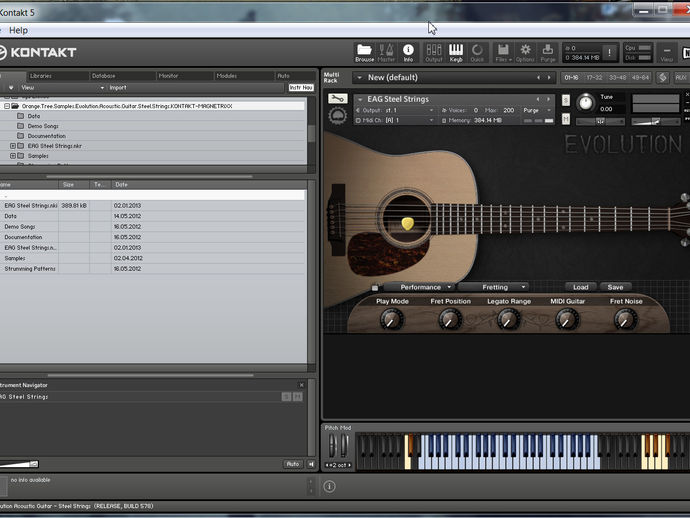Select rack page 33-48

point(617,77)
